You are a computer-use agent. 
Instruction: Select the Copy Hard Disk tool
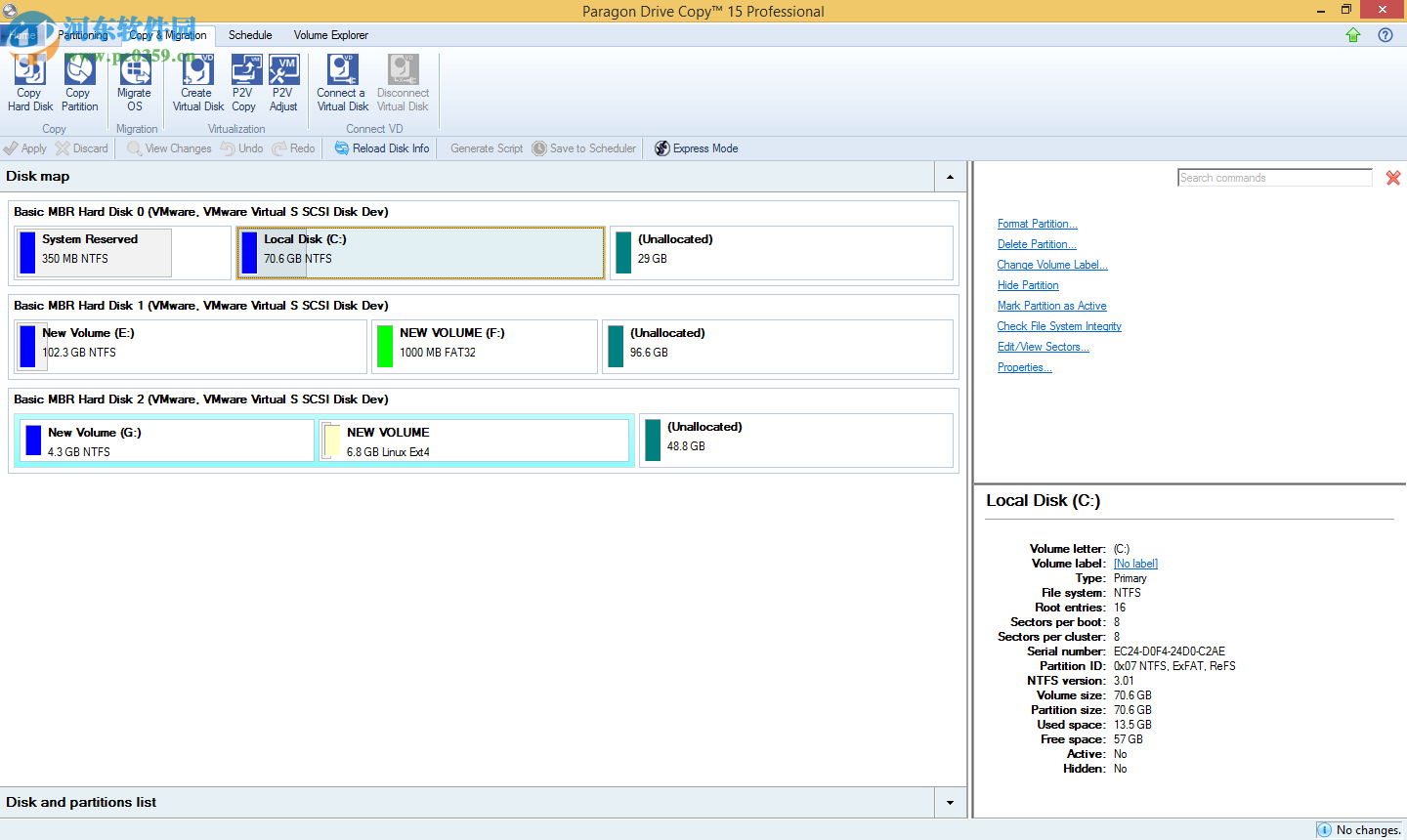(x=29, y=83)
